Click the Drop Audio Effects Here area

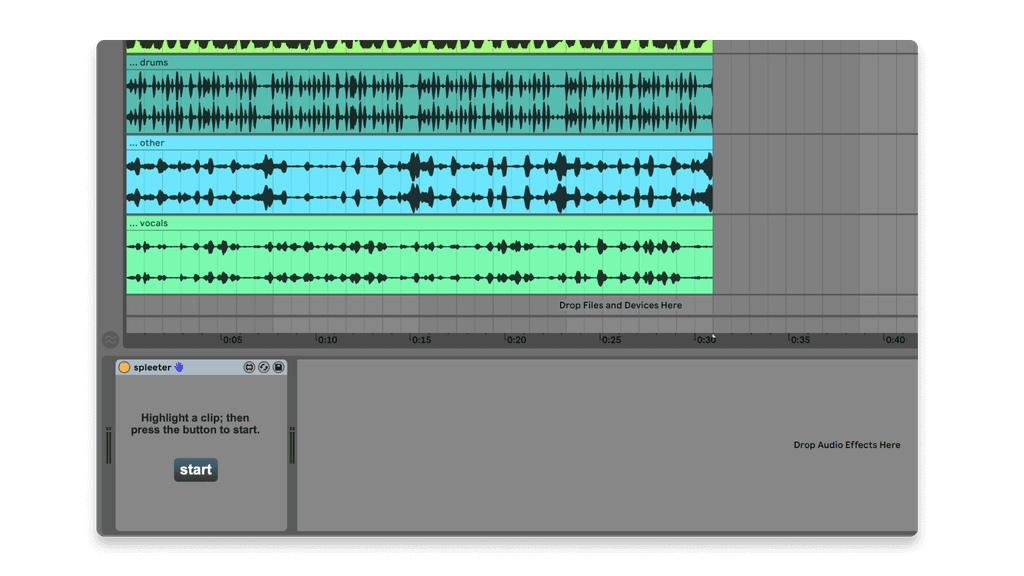(x=846, y=445)
